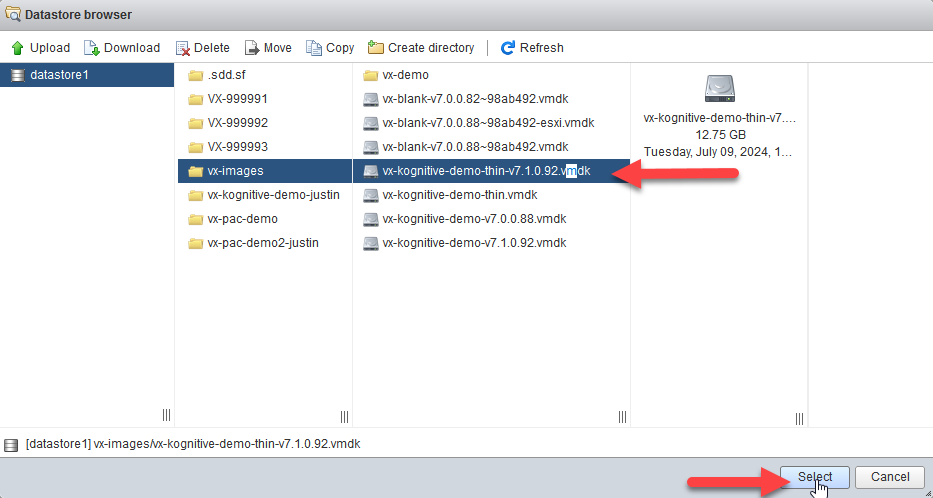This screenshot has width=933, height=498.
Task: Click the large disk preview icon
Action: (x=719, y=89)
